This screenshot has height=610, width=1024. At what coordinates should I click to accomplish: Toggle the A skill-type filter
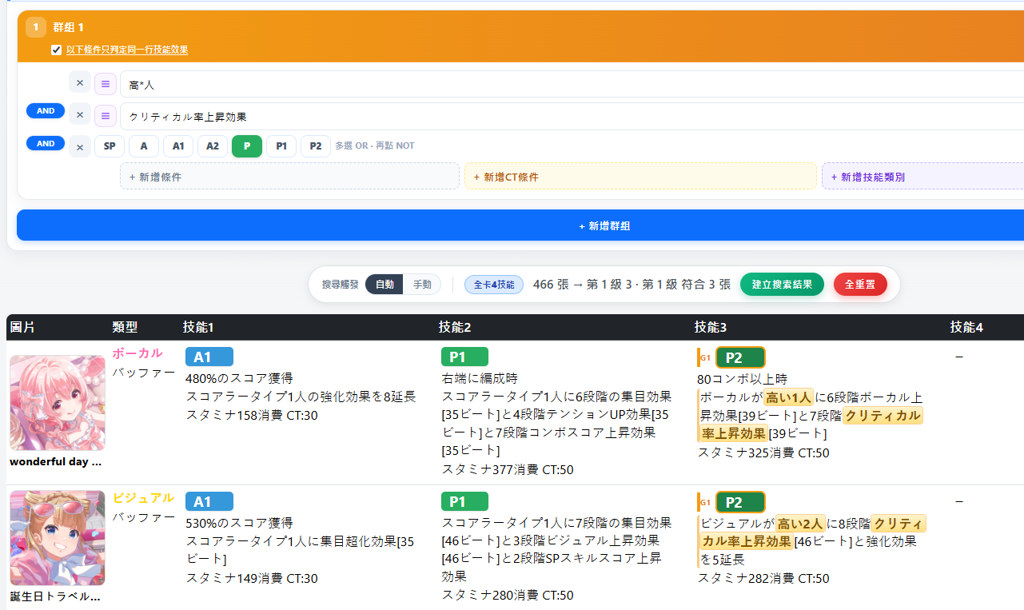coord(144,146)
